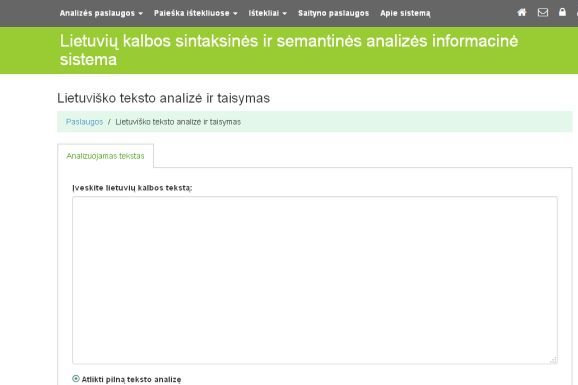Click the textarea resize handle corner
This screenshot has width=578, height=385.
coord(554,360)
